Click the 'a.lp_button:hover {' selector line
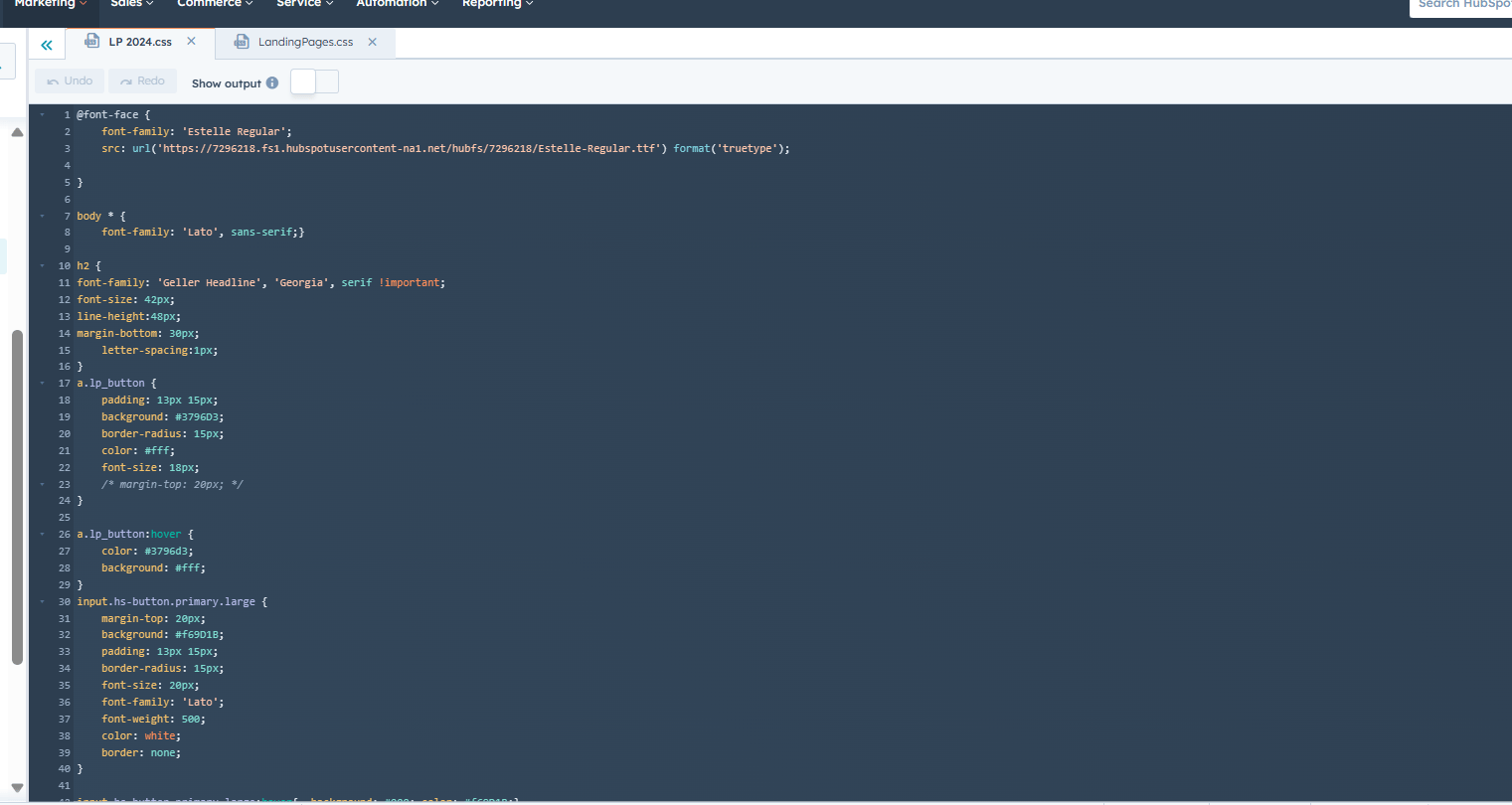This screenshot has width=1512, height=805. [135, 535]
